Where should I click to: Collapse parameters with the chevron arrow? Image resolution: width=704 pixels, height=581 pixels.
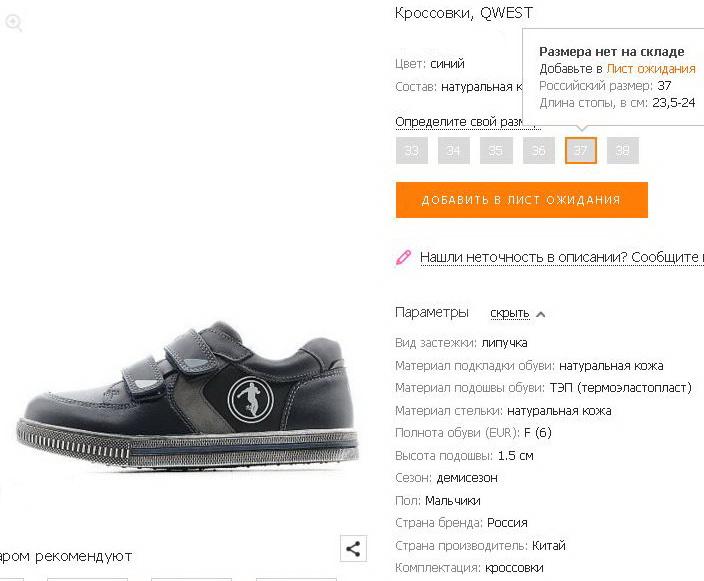point(541,314)
